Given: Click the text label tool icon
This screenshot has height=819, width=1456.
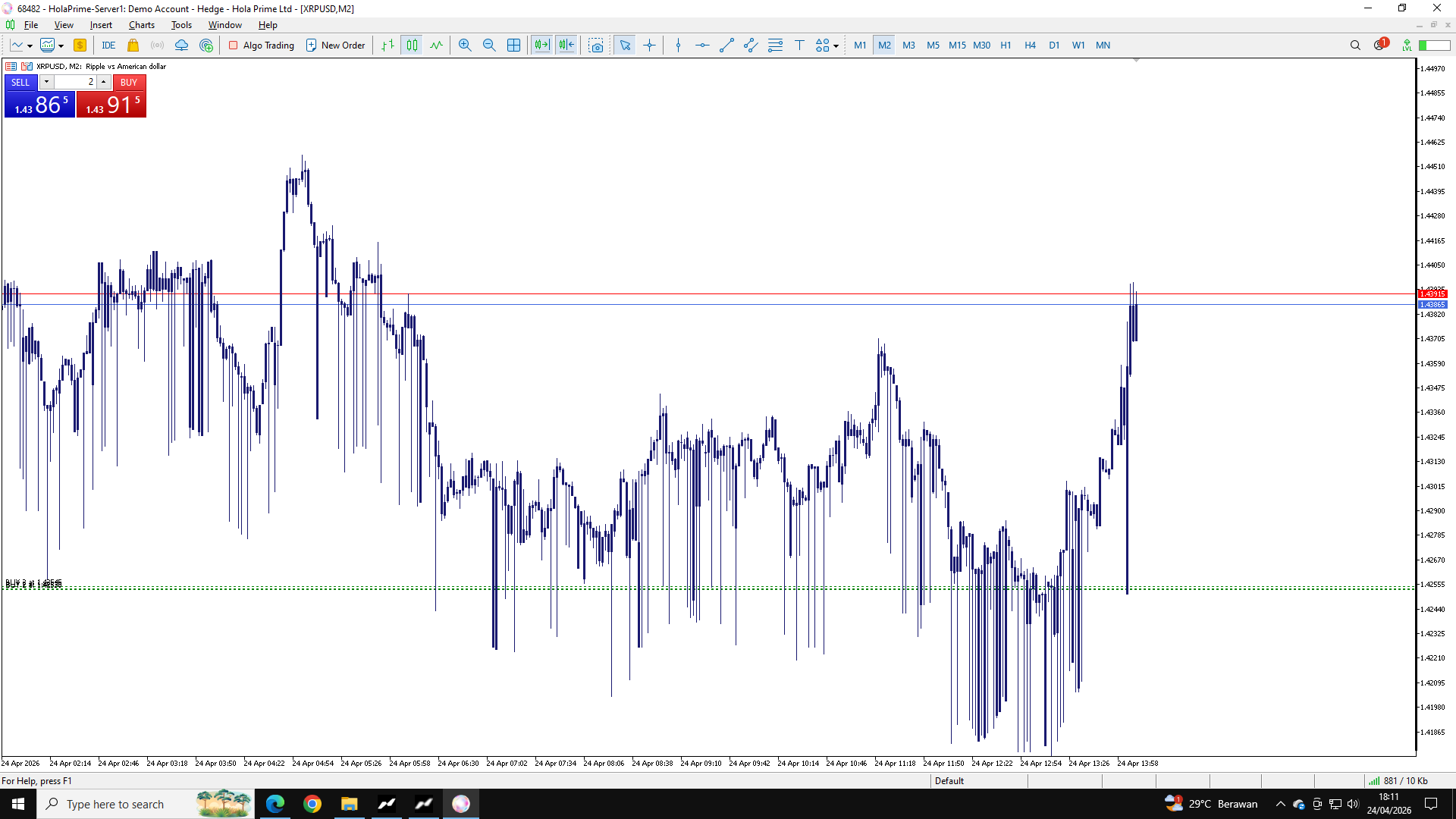Looking at the screenshot, I should tap(799, 45).
